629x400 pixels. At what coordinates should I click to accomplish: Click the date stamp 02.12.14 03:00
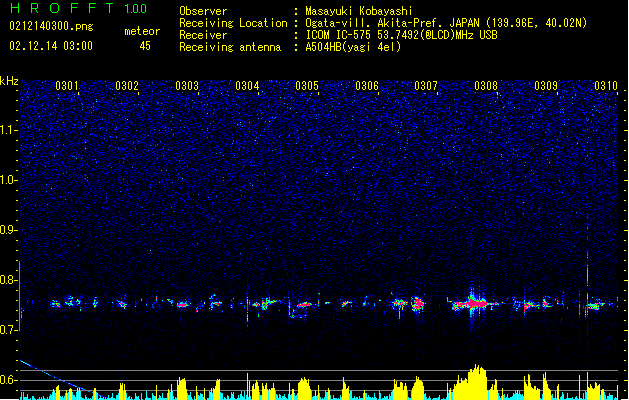[51, 46]
